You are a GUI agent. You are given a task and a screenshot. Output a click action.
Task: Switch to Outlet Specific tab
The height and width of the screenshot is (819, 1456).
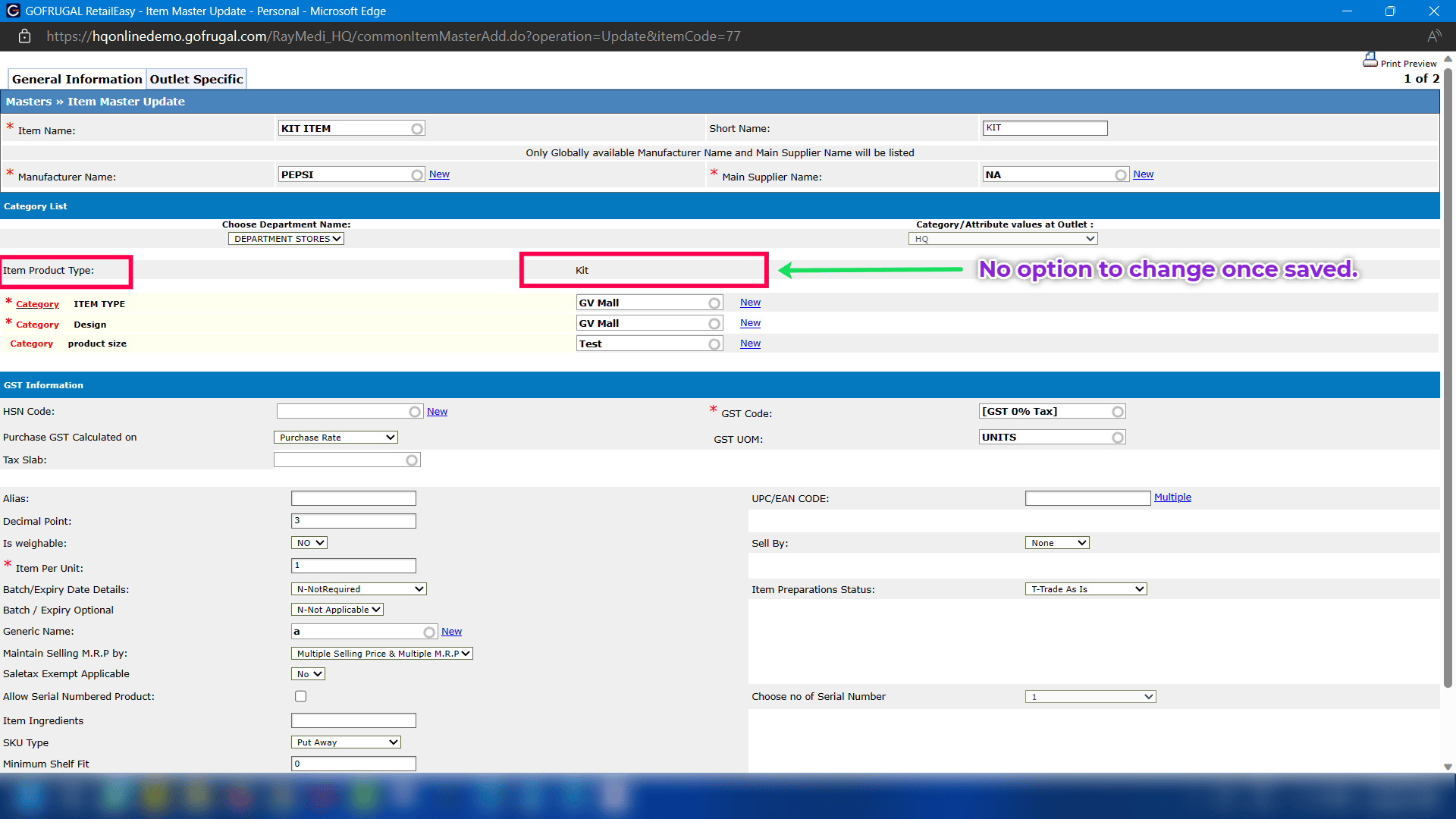[x=196, y=79]
